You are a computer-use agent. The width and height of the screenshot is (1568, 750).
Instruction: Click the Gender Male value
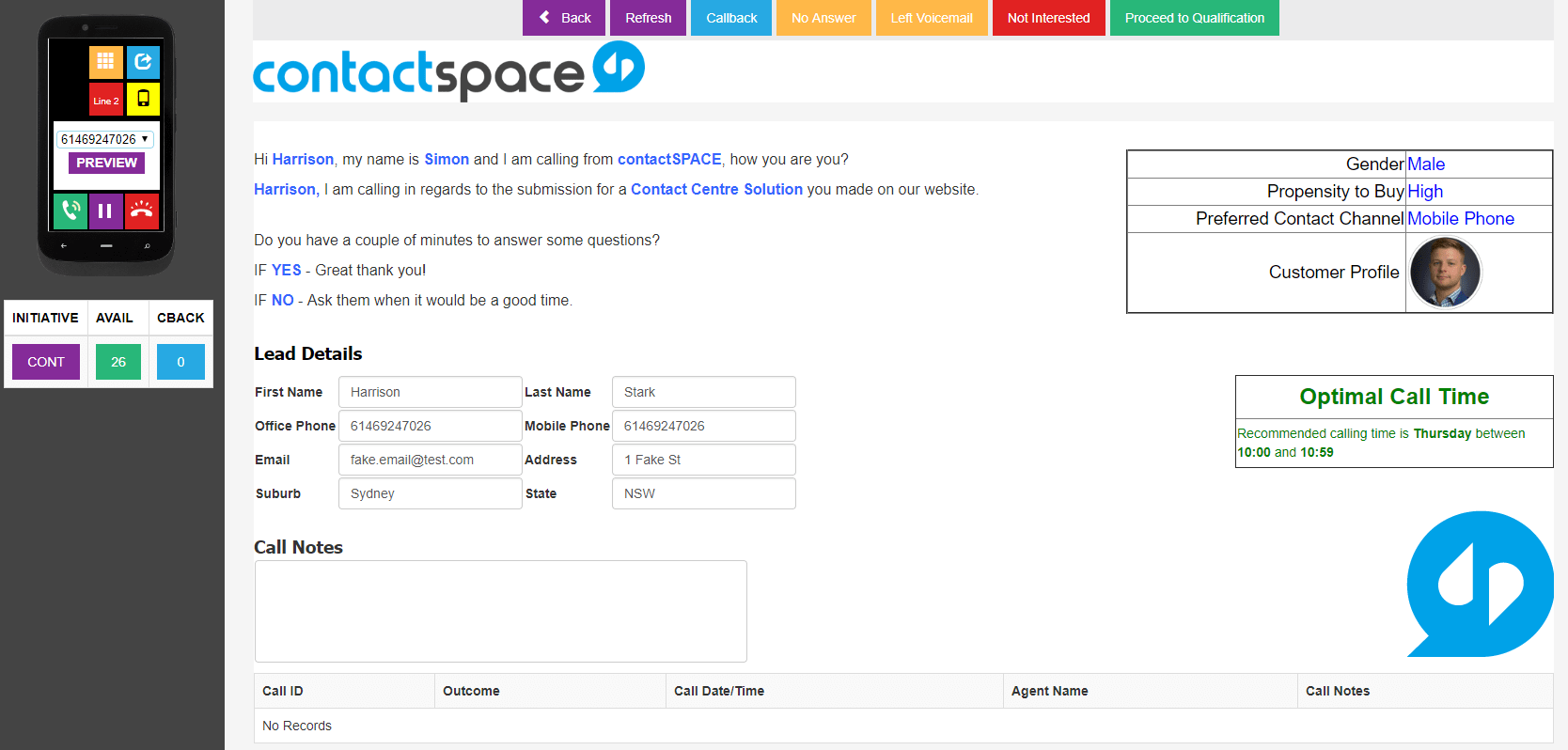tap(1426, 164)
